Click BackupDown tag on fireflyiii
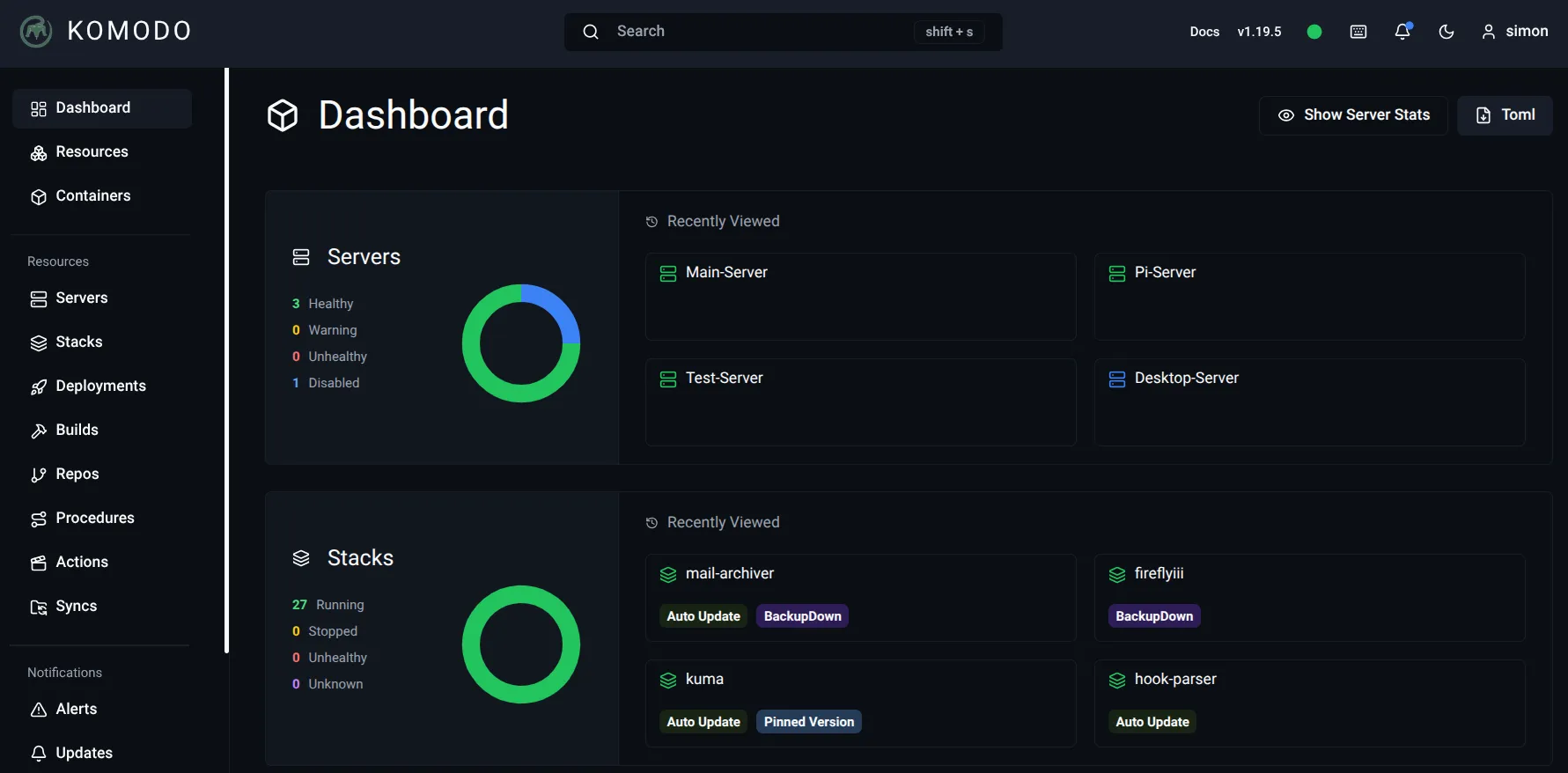 click(x=1154, y=616)
